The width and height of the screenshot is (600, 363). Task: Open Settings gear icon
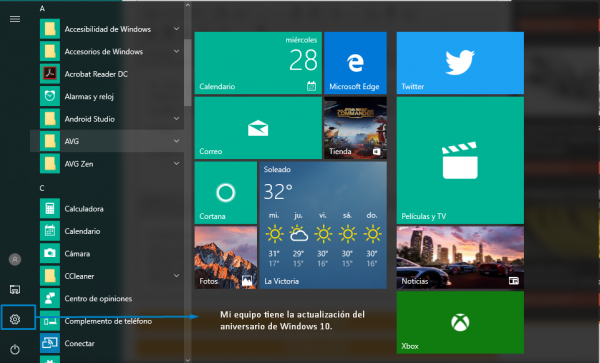coord(15,319)
